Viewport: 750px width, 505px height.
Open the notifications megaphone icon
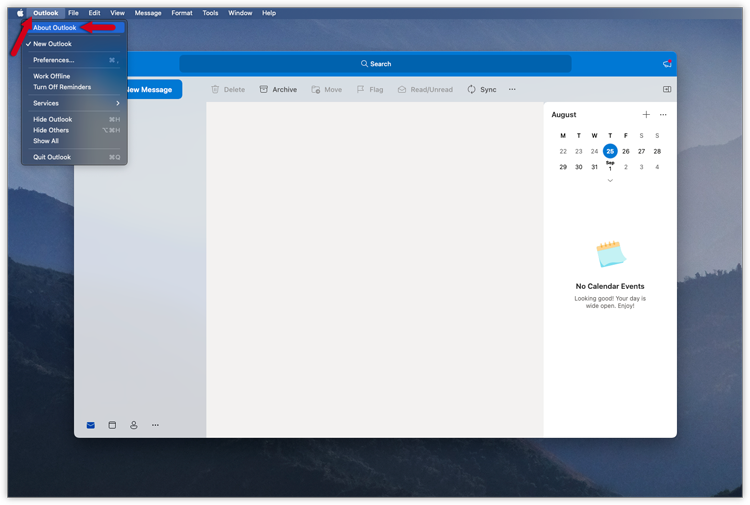pyautogui.click(x=667, y=64)
